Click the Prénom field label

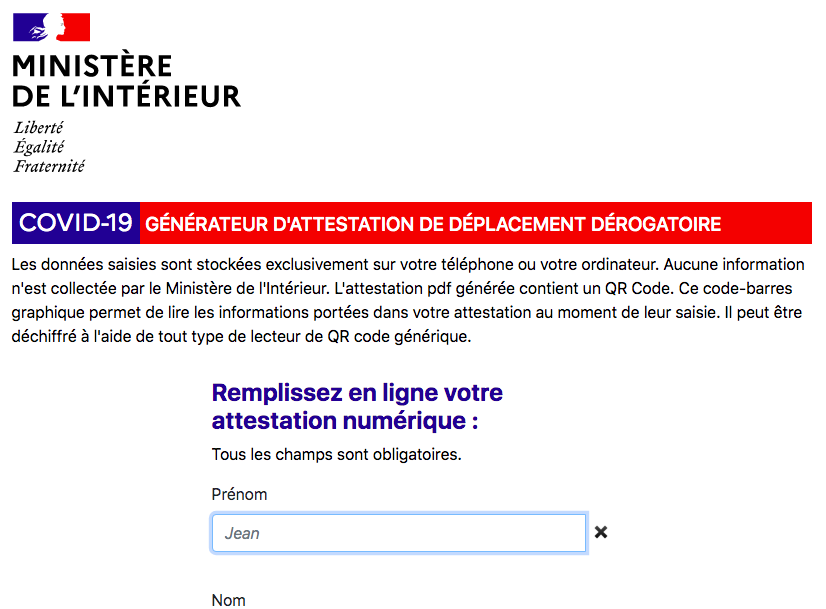239,495
